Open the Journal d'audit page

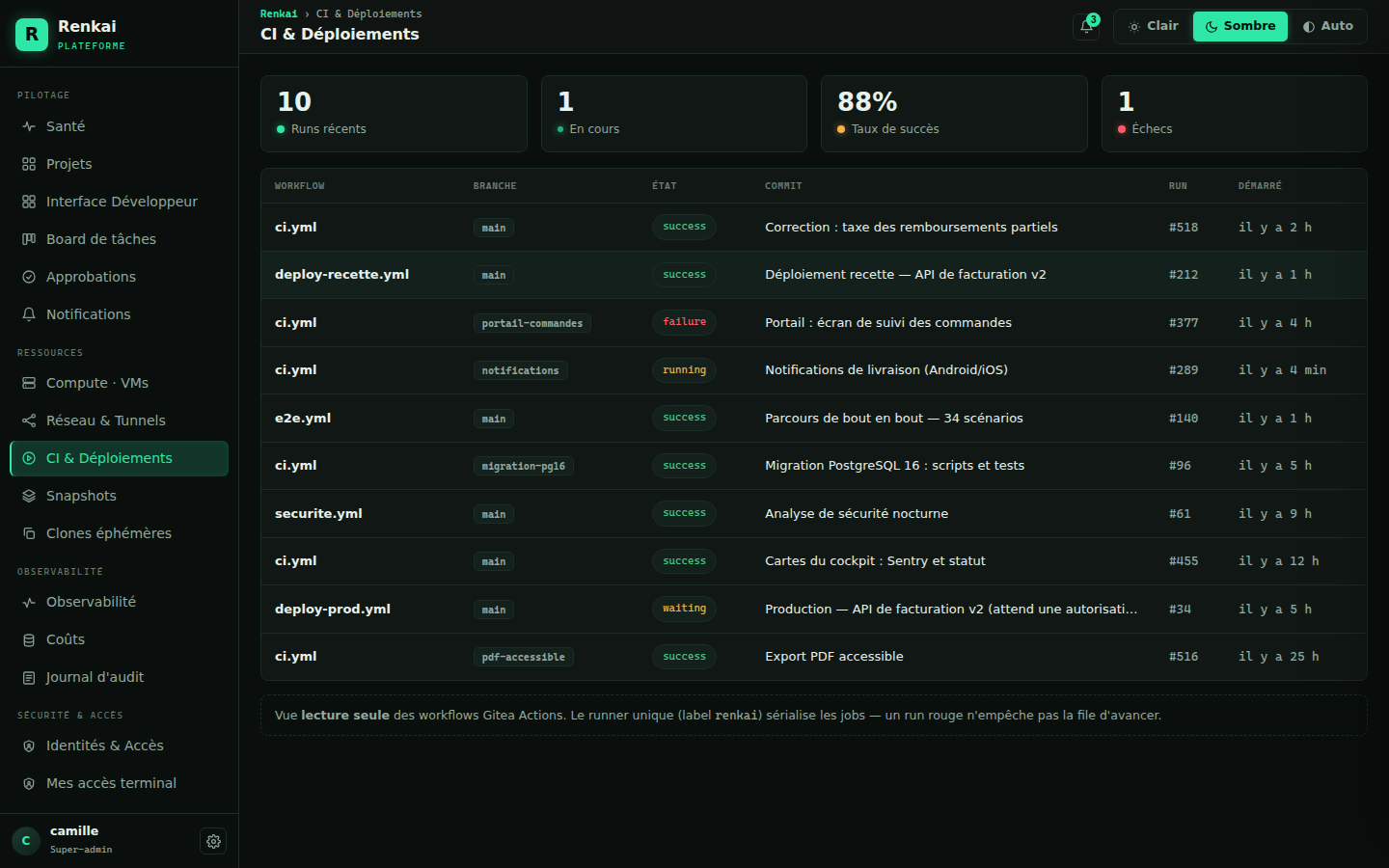[x=119, y=677]
